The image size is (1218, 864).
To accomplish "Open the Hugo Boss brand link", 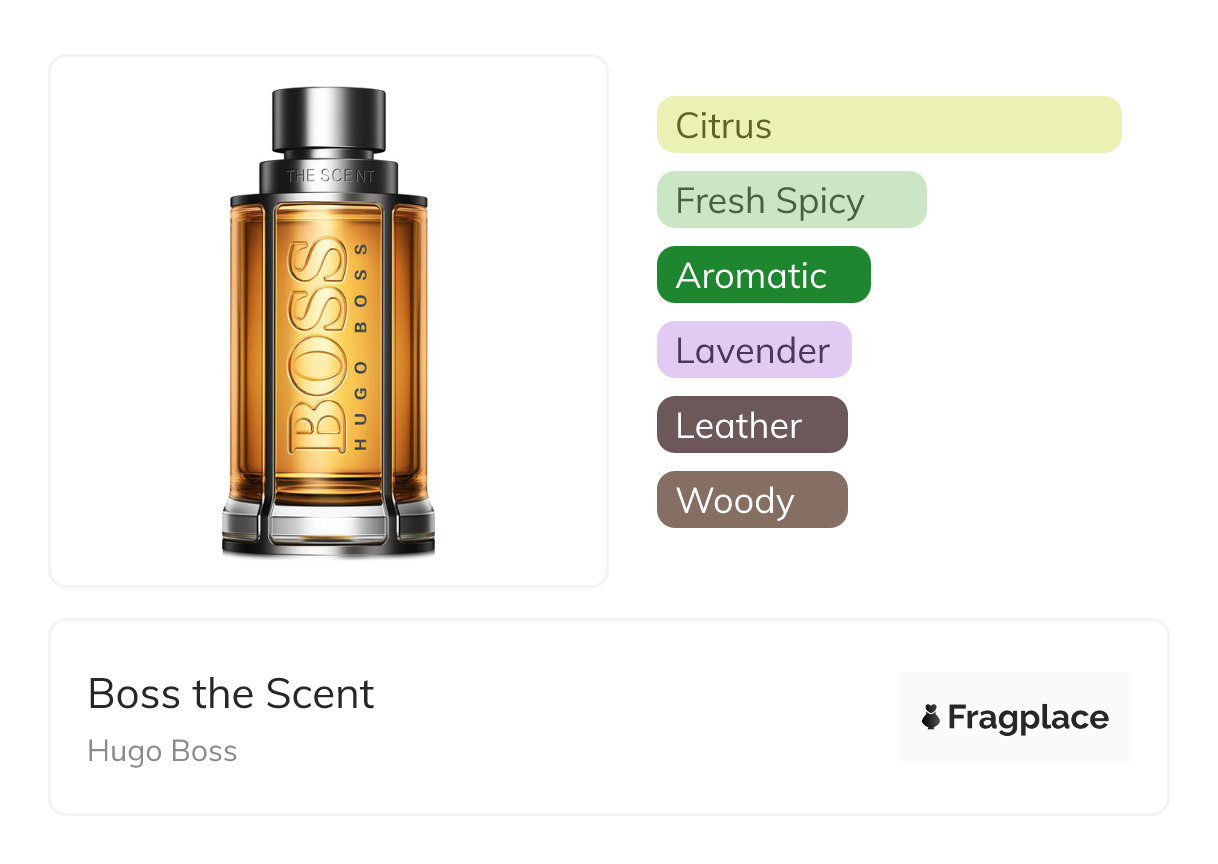I will [x=162, y=751].
